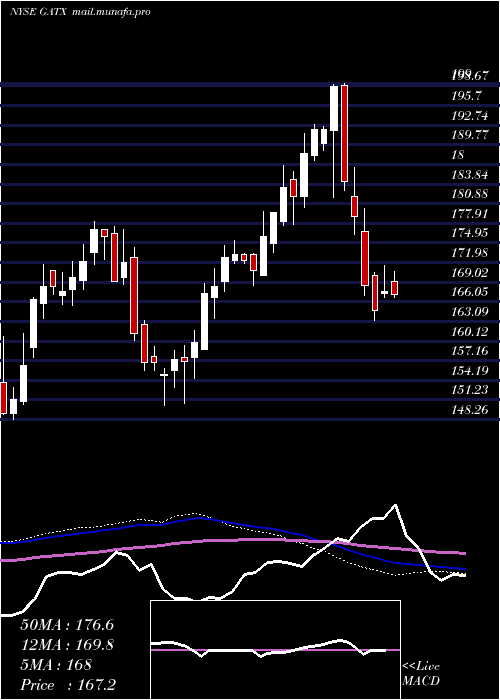This screenshot has height=700, width=500.
Task: Select the 154.19 price level label
Action: point(470,371)
